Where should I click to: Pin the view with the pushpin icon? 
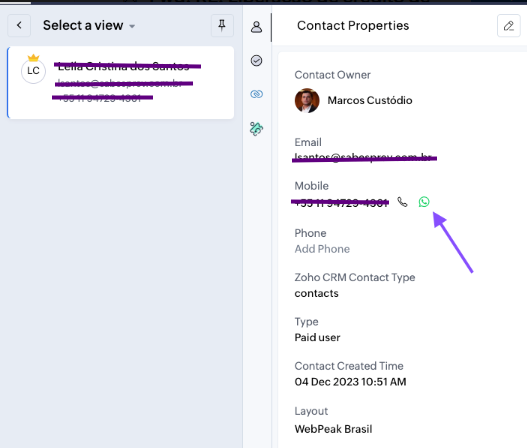[222, 26]
